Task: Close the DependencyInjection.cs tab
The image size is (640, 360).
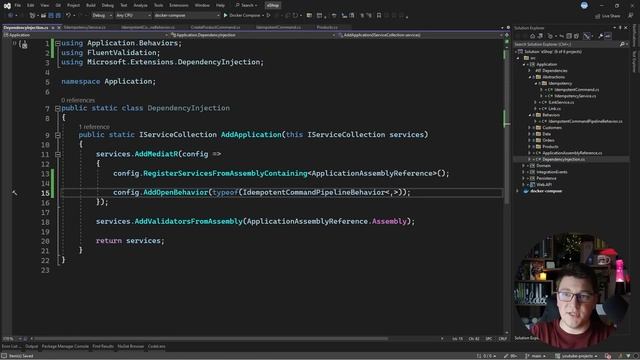Action: (59, 27)
